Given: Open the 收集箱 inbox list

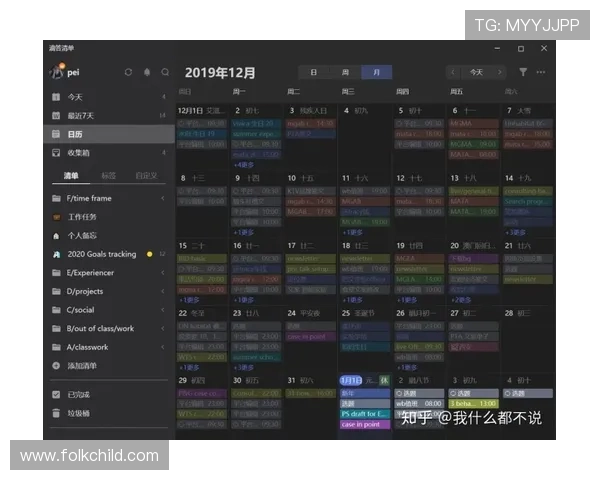Looking at the screenshot, I should click(78, 153).
